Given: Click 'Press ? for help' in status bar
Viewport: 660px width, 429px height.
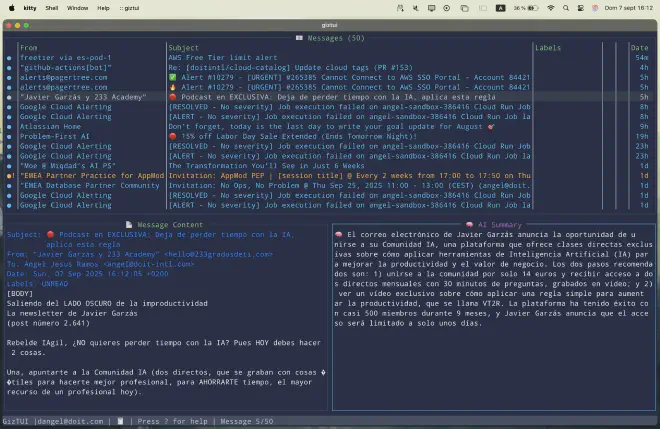Looking at the screenshot, I should pos(172,421).
